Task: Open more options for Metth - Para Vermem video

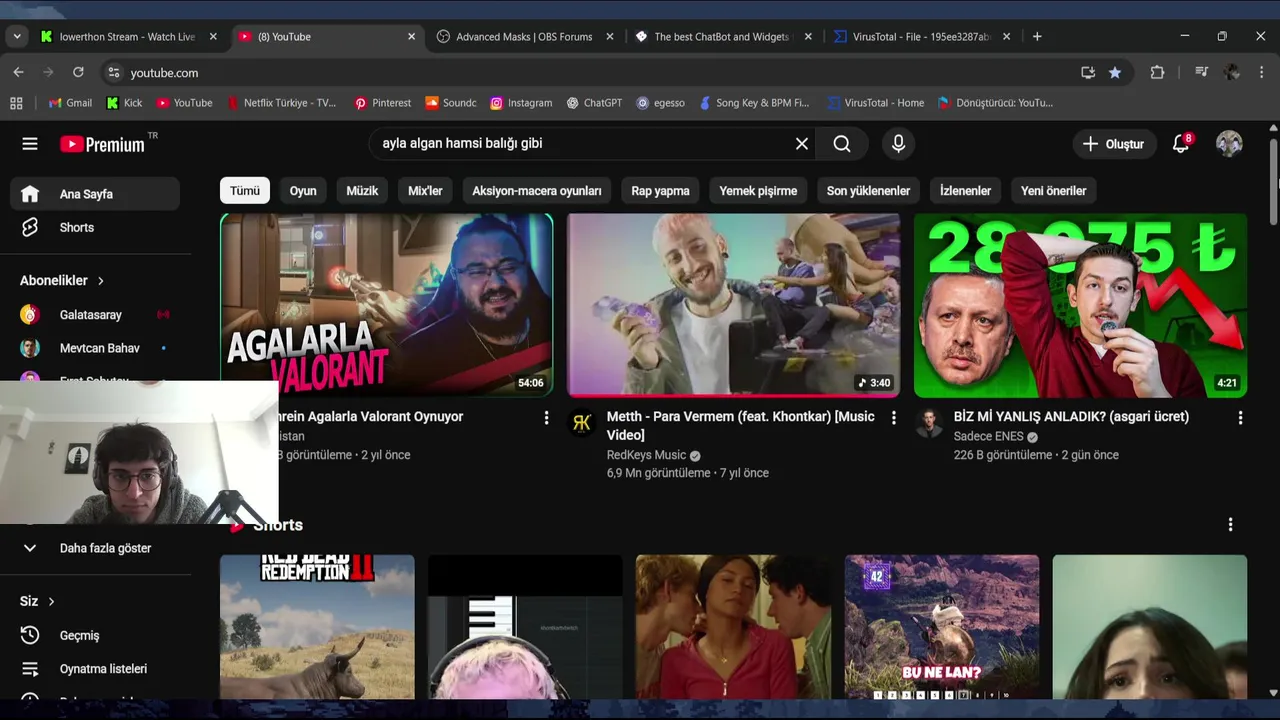Action: click(x=894, y=418)
